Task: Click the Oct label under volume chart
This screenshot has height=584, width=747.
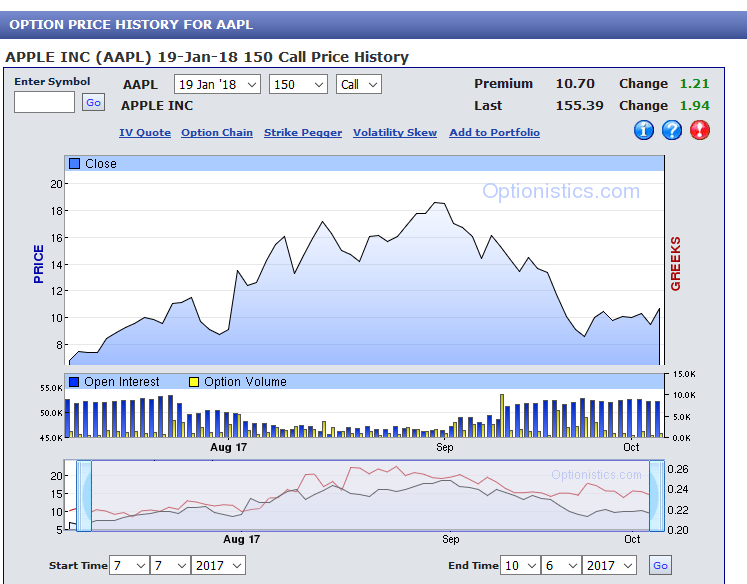Action: coord(631,447)
